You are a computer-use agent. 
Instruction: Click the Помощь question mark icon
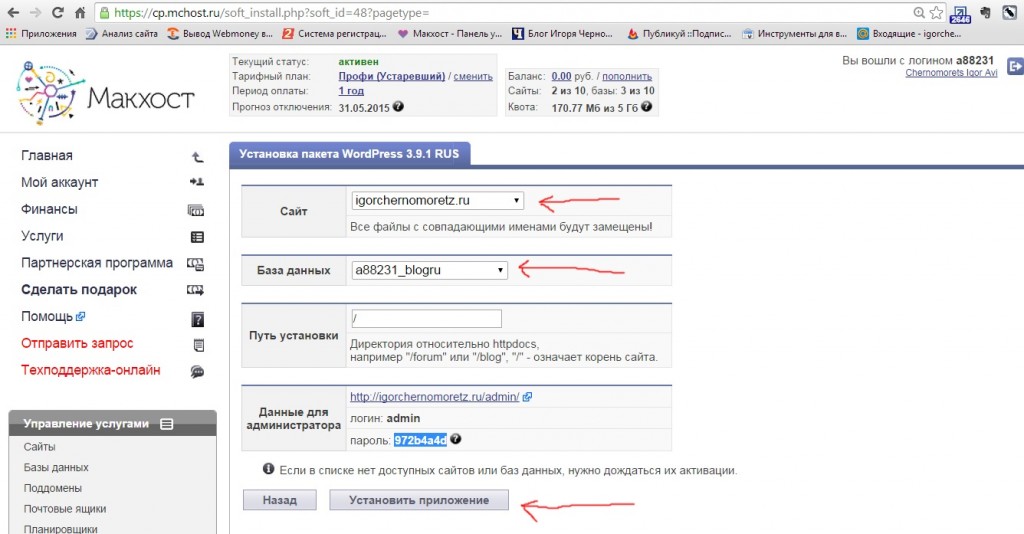point(197,319)
